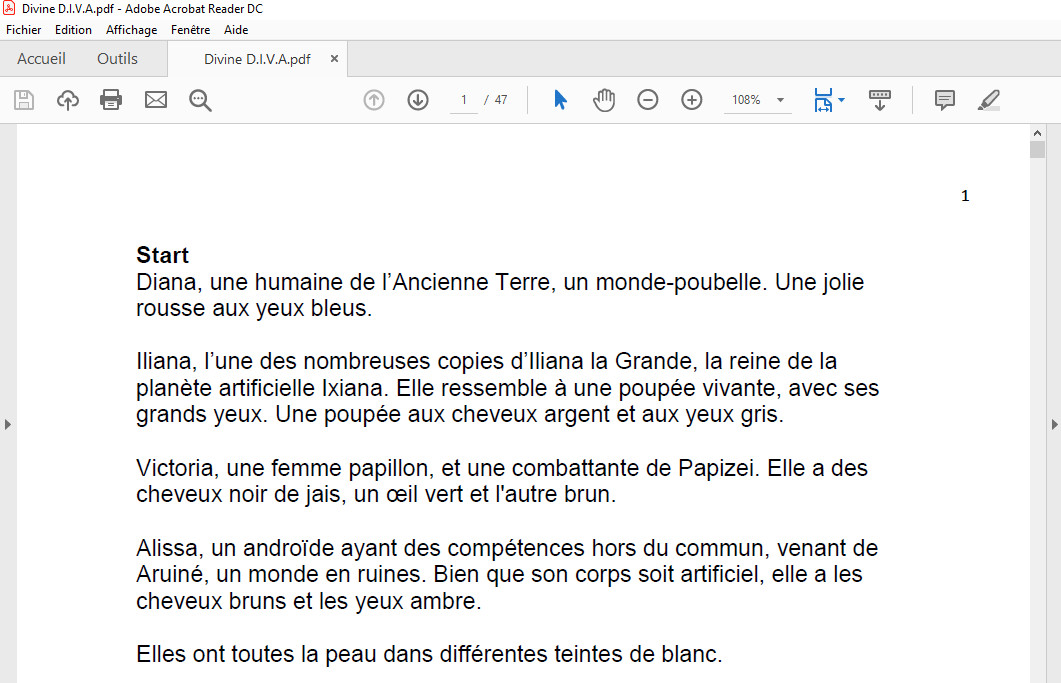Image resolution: width=1061 pixels, height=683 pixels.
Task: Send file by email envelope icon
Action: (156, 100)
